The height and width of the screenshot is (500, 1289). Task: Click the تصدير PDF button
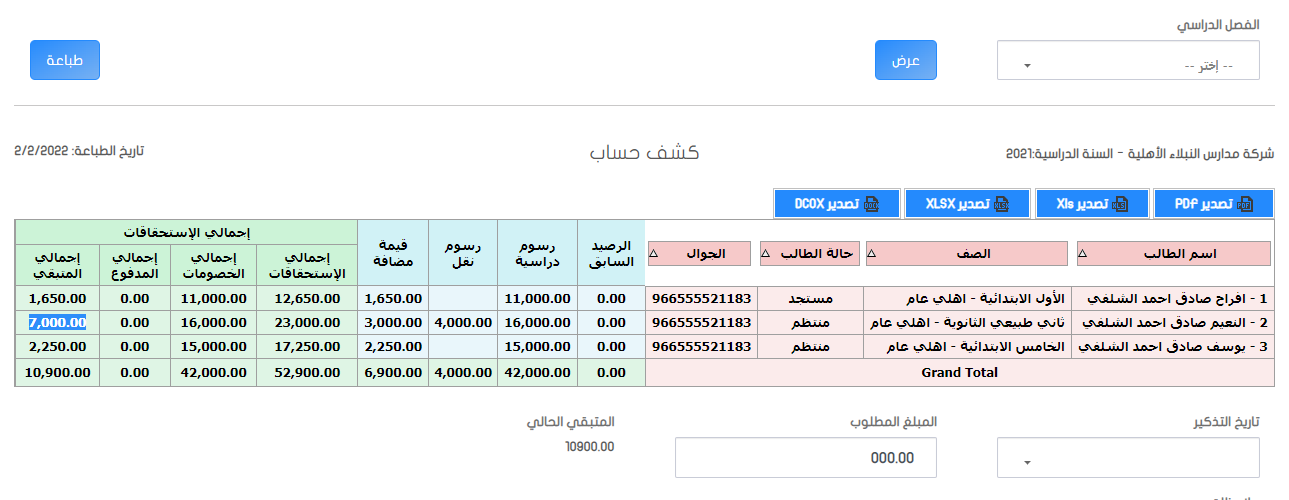pyautogui.click(x=1214, y=204)
